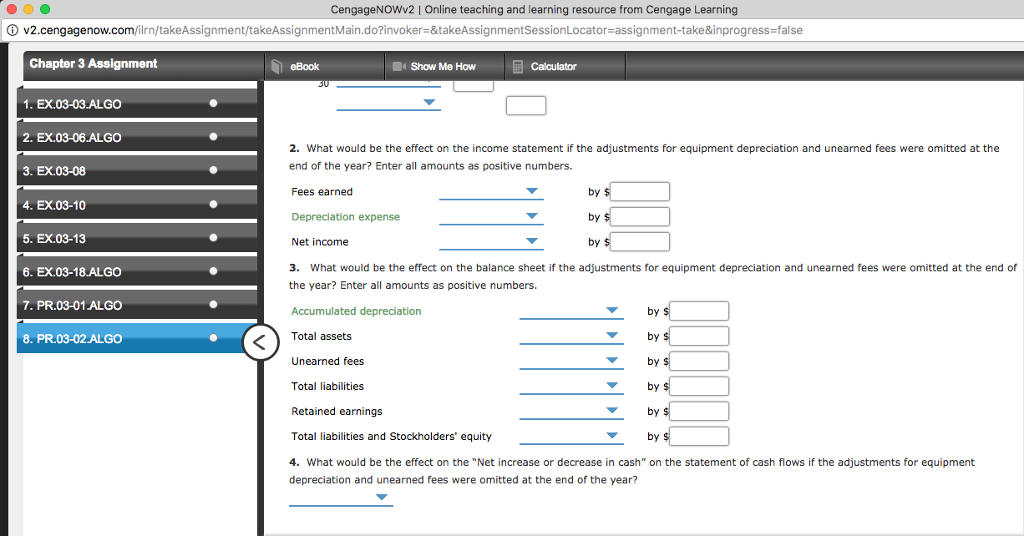Screen dimensions: 1024x536
Task: Click the Depreciation expense amount field
Action: coord(640,217)
